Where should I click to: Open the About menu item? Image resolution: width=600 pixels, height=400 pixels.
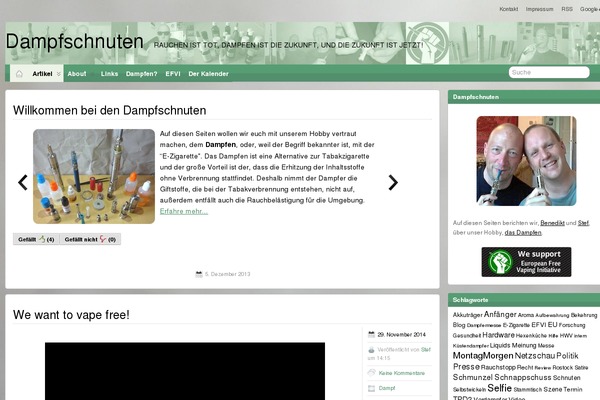point(77,74)
